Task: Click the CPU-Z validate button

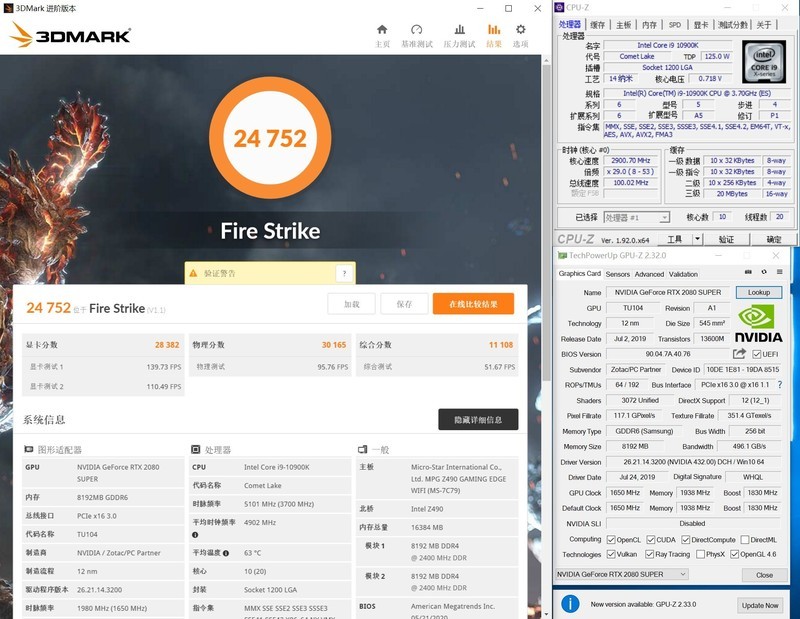Action: pyautogui.click(x=726, y=239)
